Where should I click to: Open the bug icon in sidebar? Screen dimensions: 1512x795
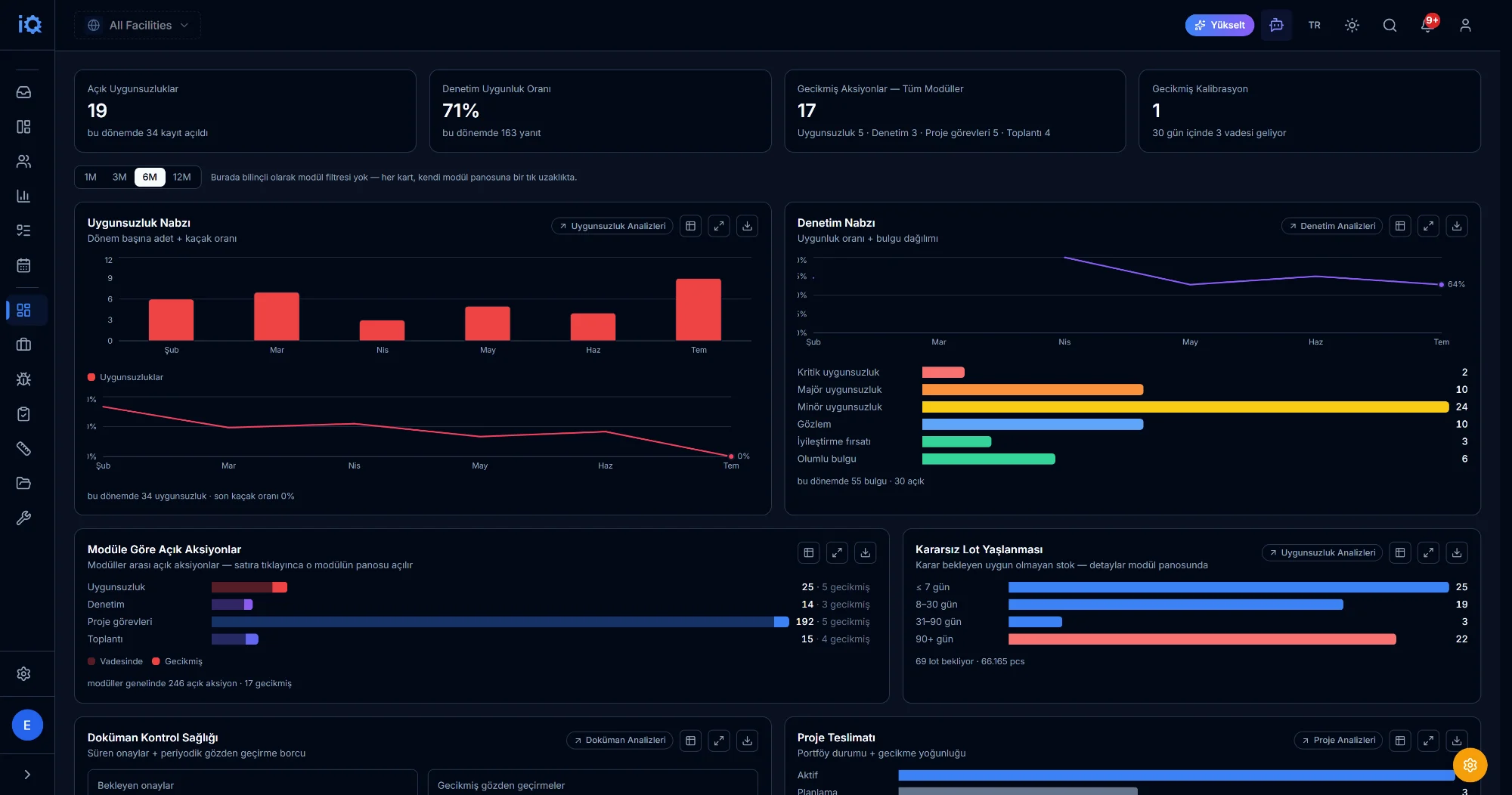[x=23, y=379]
